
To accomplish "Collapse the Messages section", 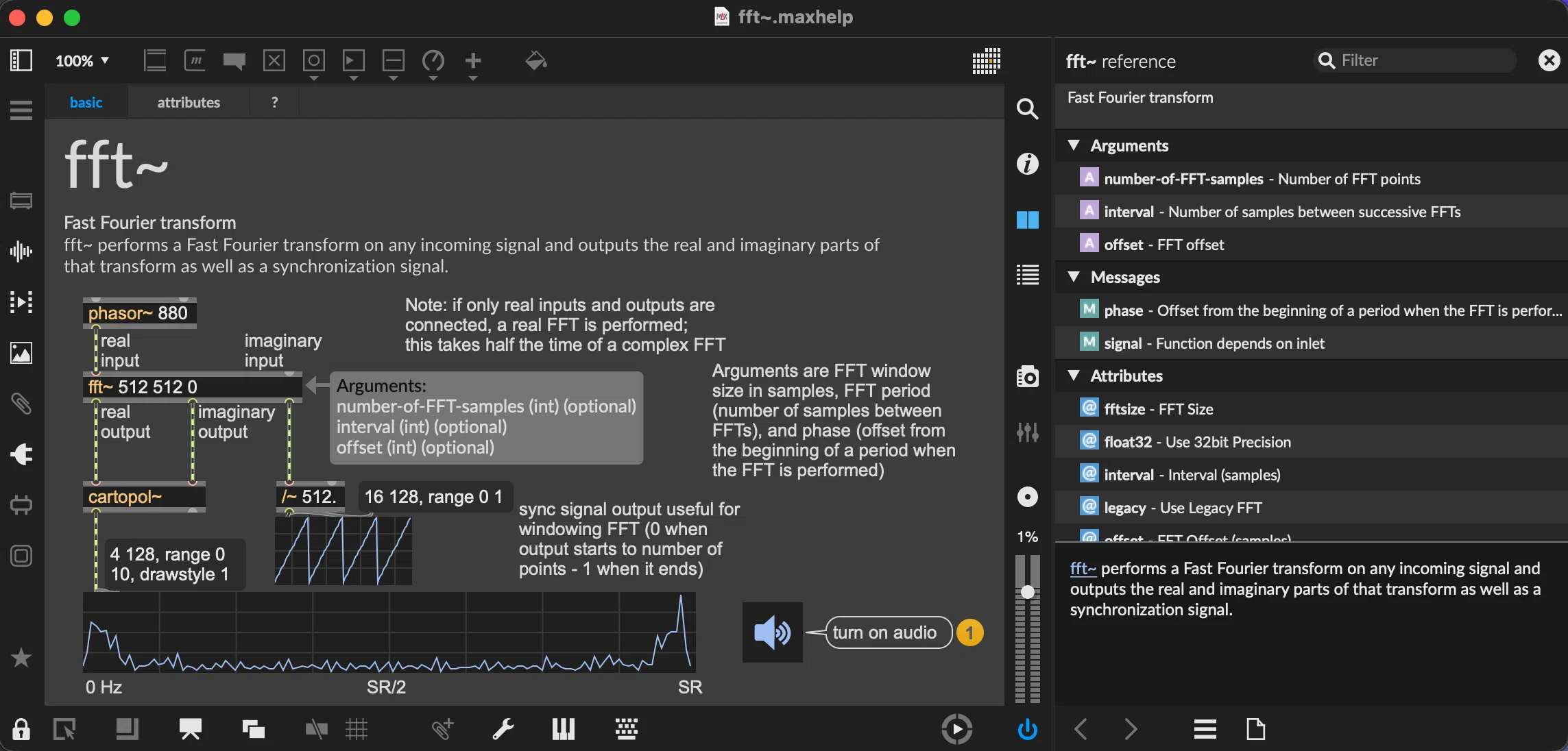I will click(x=1074, y=277).
